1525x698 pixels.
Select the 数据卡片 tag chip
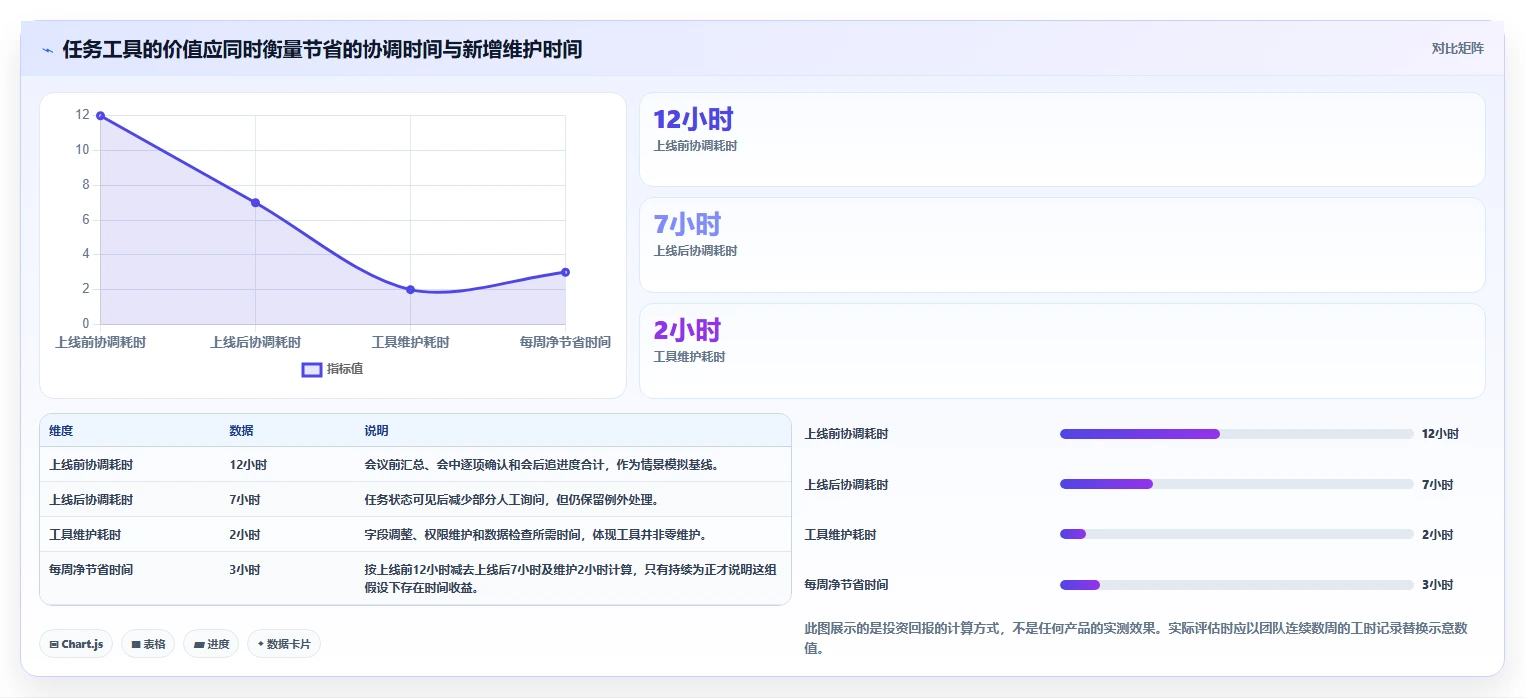coord(284,644)
